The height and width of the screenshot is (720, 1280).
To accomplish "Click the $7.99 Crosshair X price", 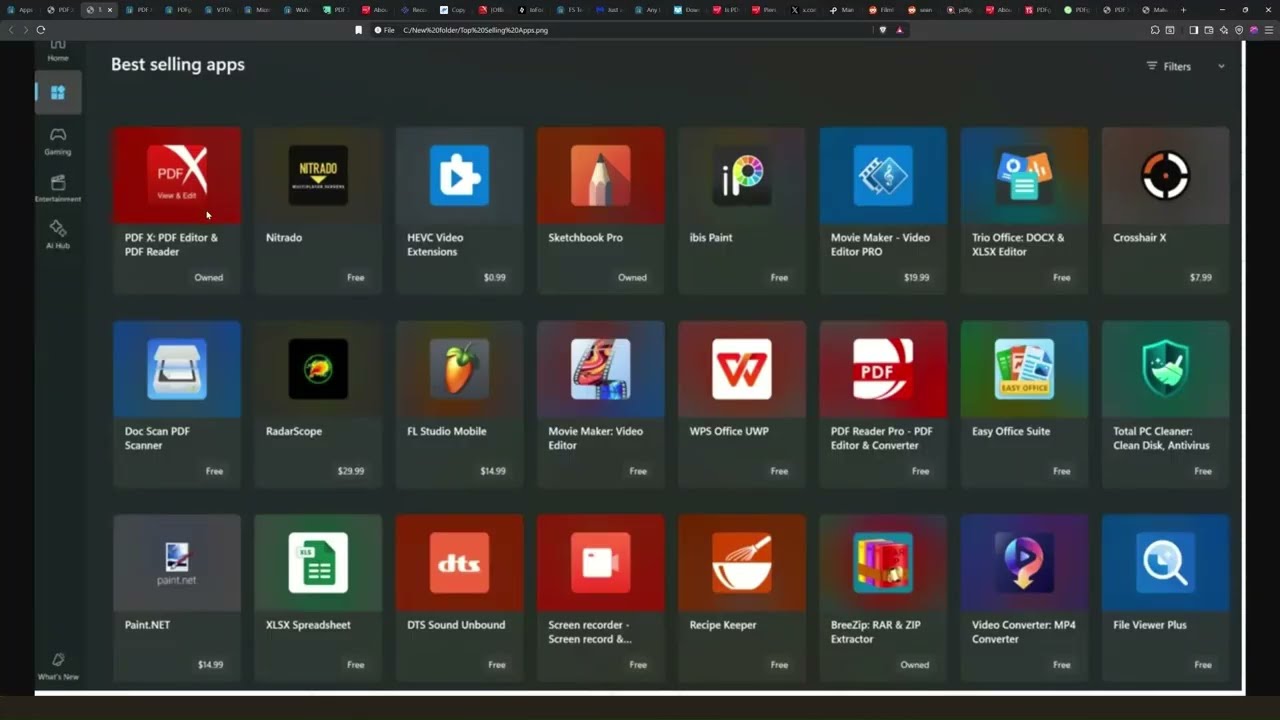I will [x=1200, y=277].
